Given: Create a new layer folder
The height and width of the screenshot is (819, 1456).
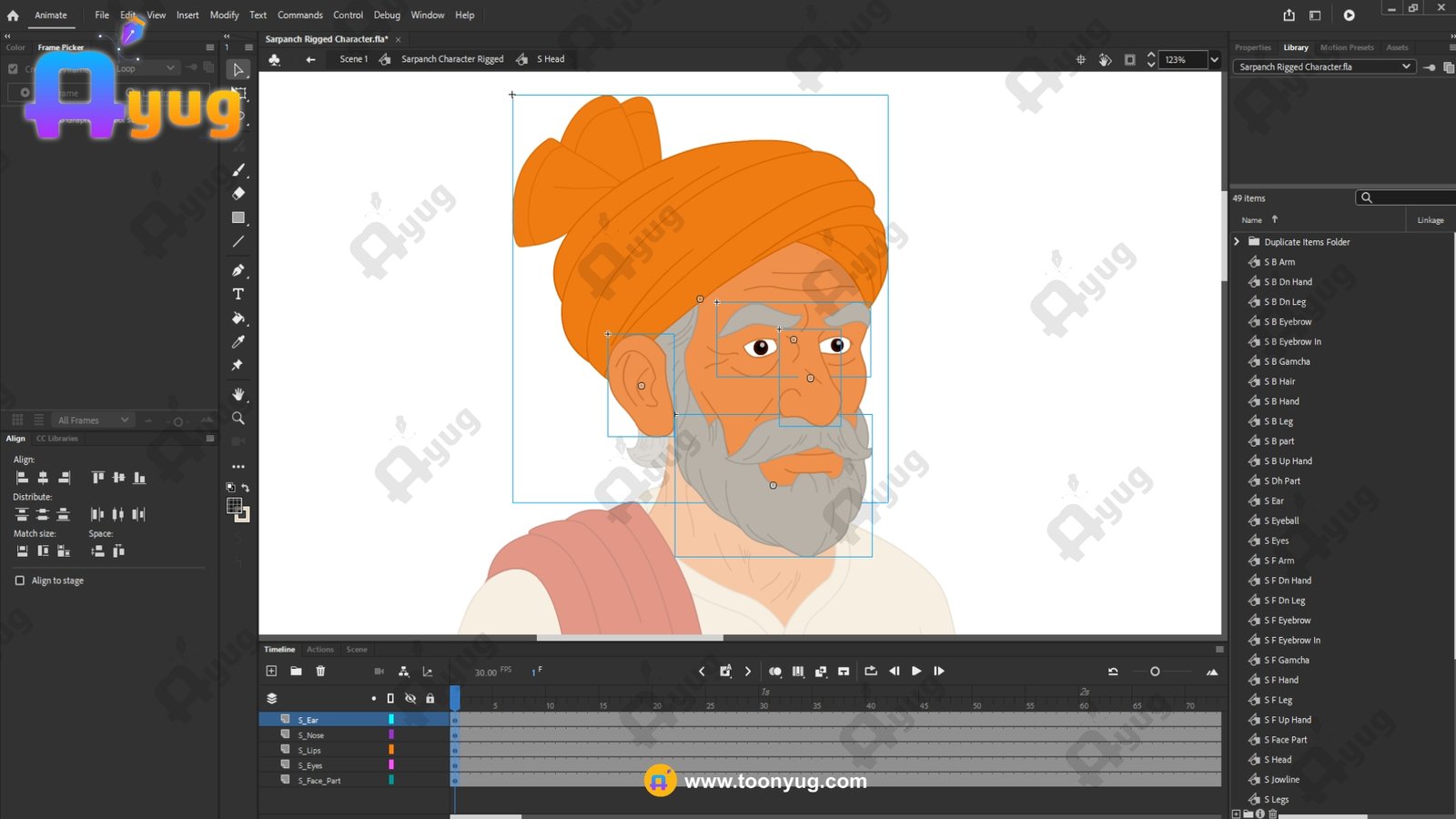Looking at the screenshot, I should [296, 671].
